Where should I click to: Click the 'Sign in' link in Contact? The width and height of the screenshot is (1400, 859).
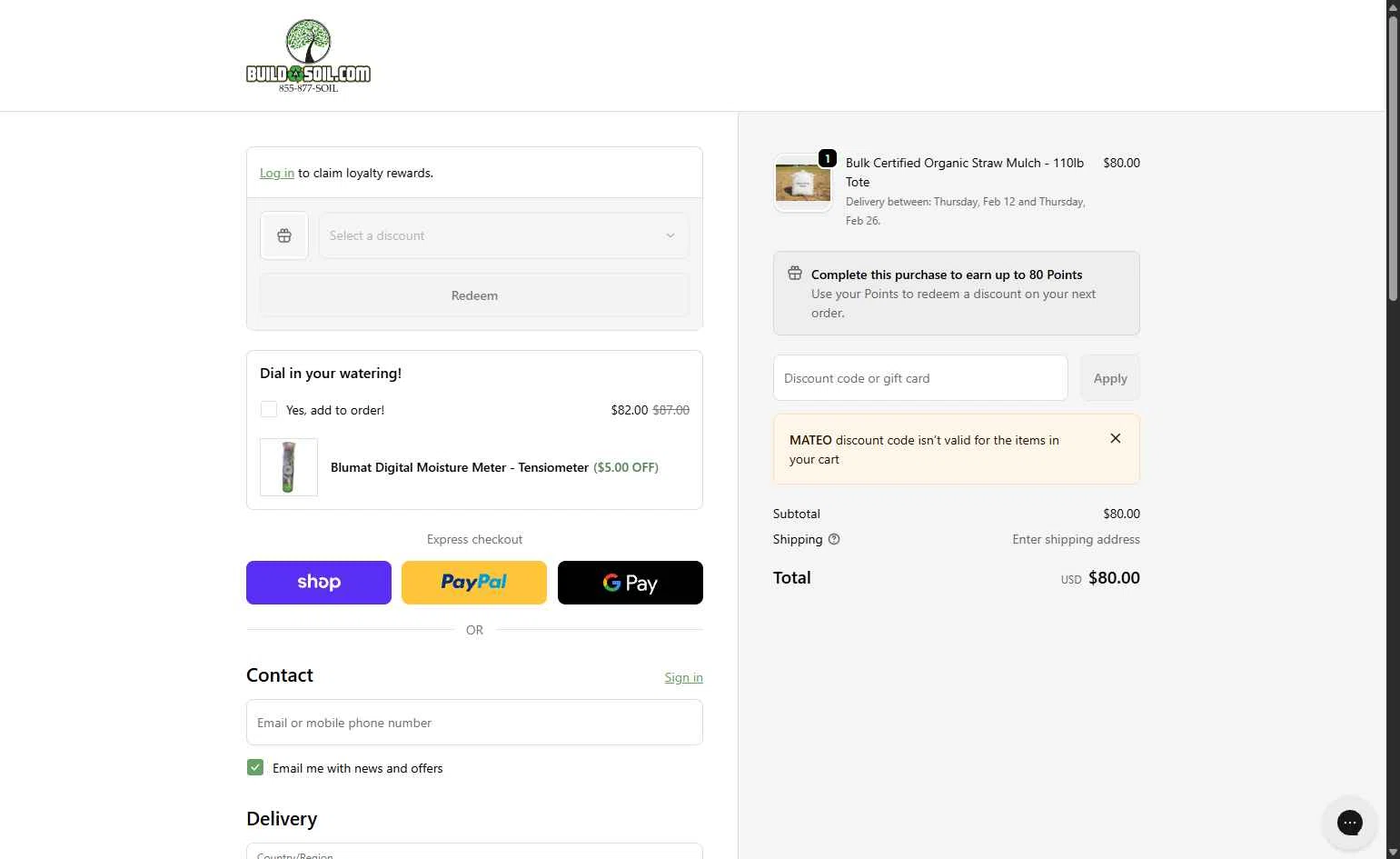(683, 677)
